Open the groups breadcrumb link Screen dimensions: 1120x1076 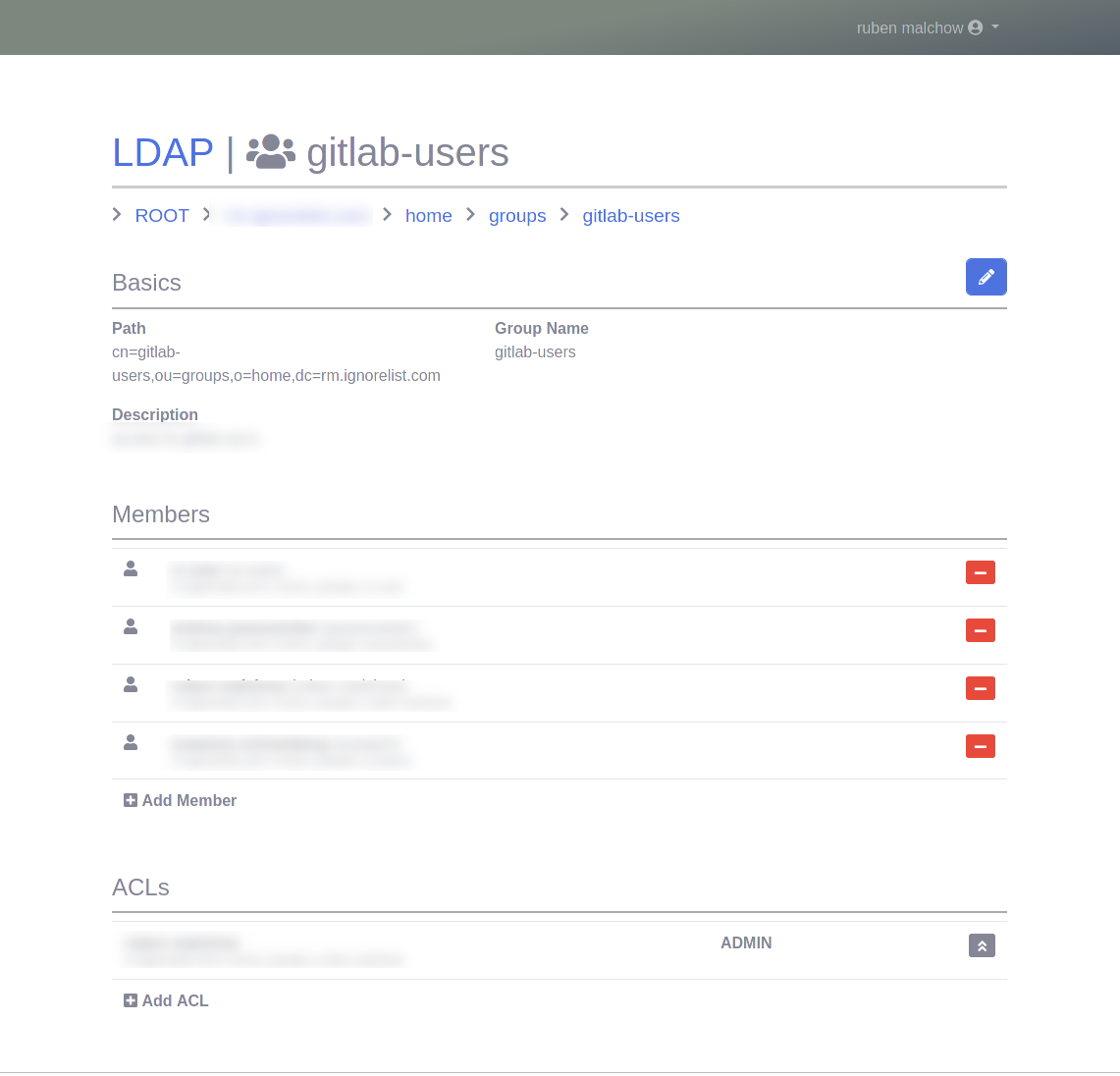[x=517, y=216]
